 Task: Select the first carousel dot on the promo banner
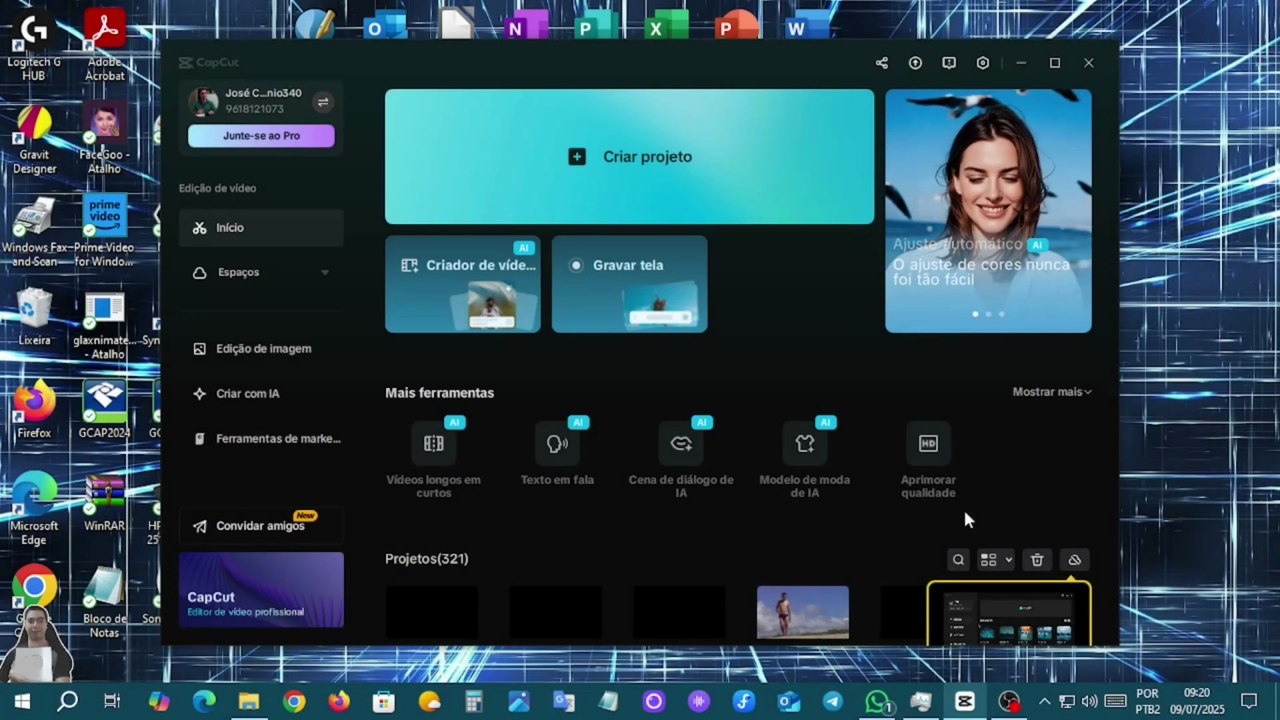pos(976,314)
